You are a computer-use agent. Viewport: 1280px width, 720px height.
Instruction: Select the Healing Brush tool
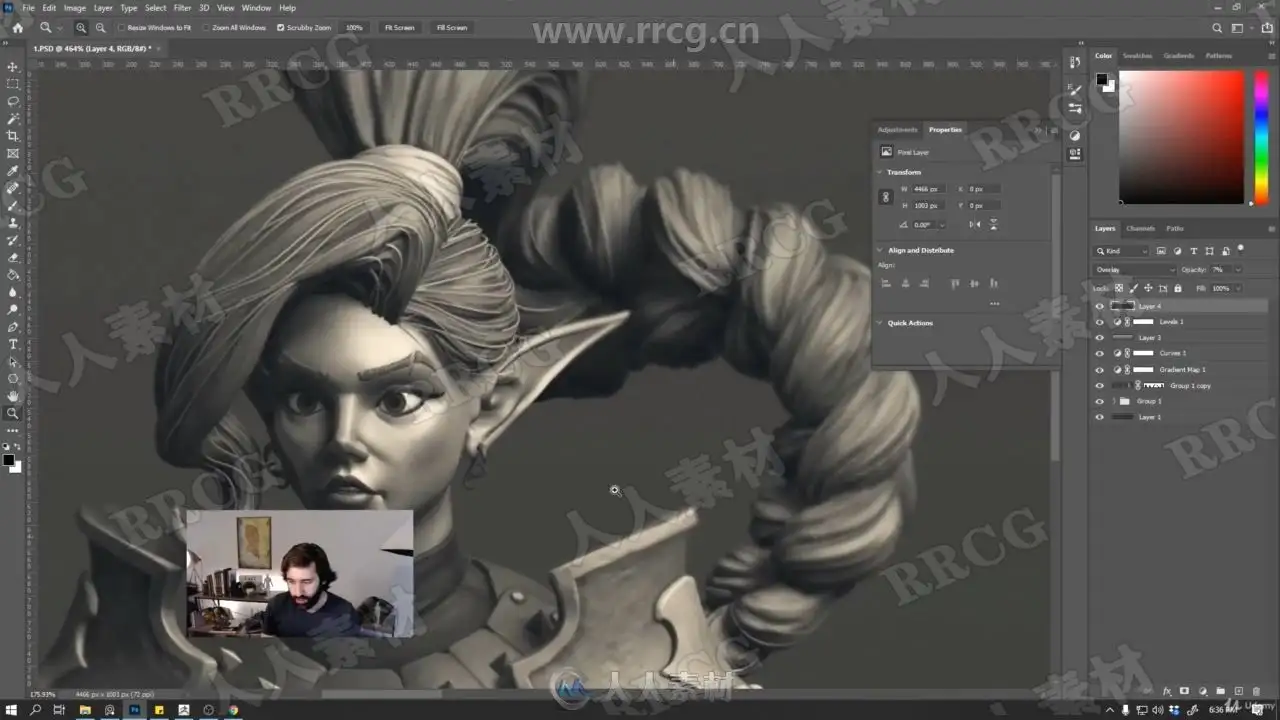[x=13, y=188]
